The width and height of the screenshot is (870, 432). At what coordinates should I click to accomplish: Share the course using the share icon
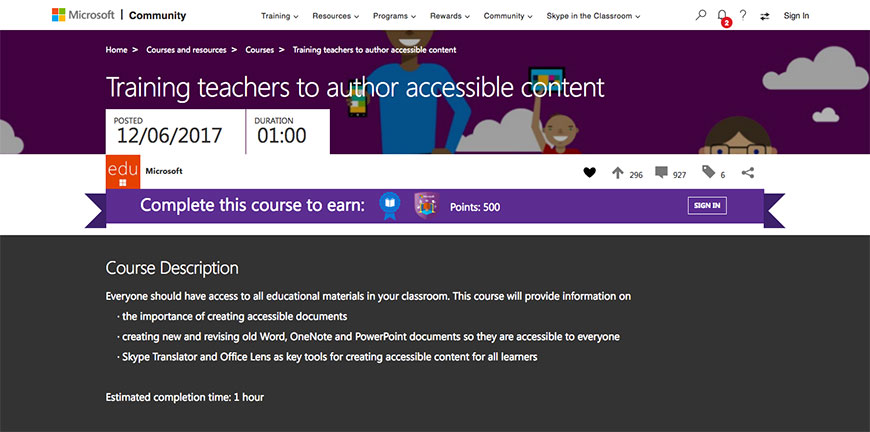click(x=748, y=173)
